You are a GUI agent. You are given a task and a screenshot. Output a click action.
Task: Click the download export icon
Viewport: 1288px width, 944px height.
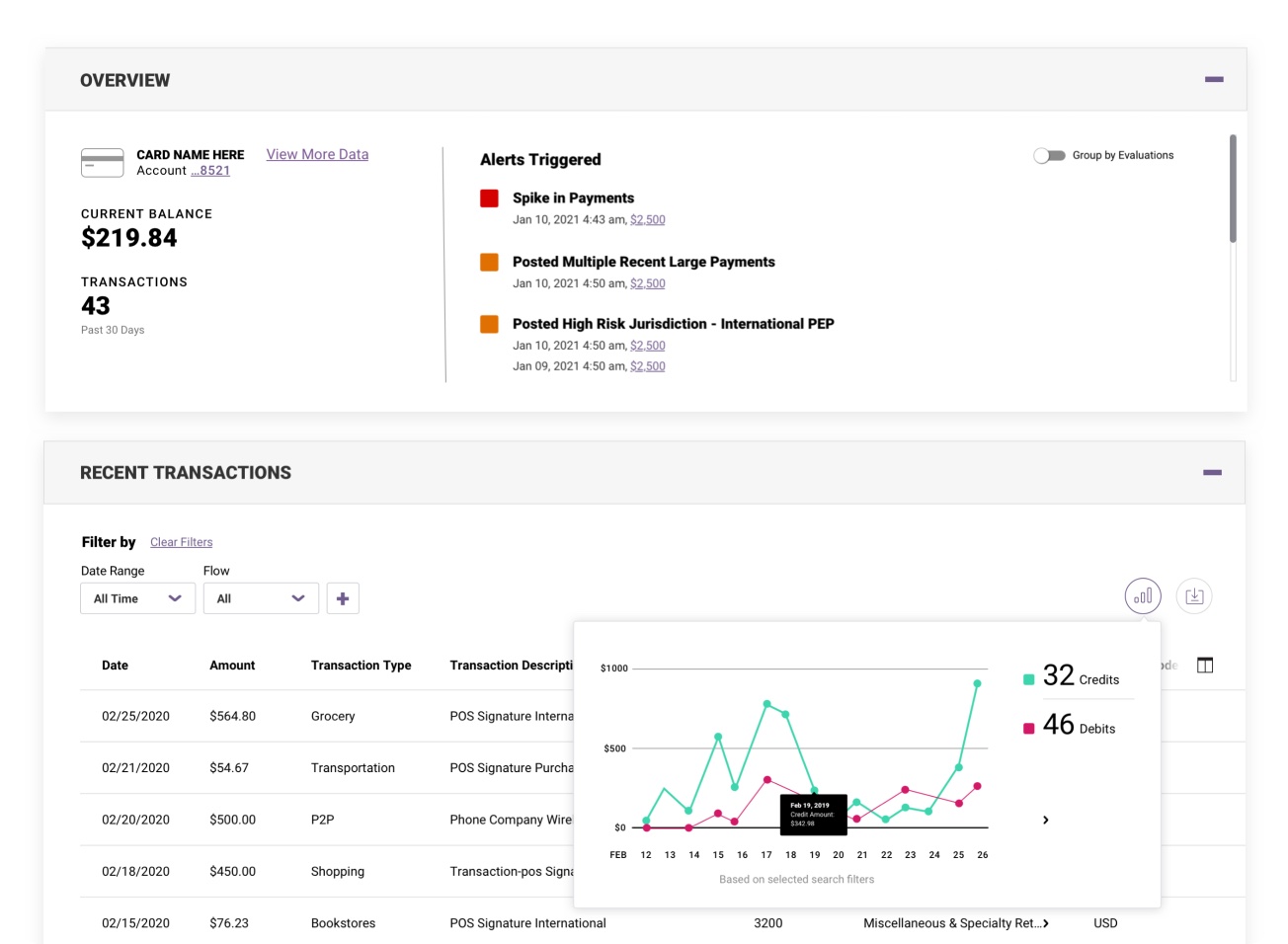pos(1193,596)
